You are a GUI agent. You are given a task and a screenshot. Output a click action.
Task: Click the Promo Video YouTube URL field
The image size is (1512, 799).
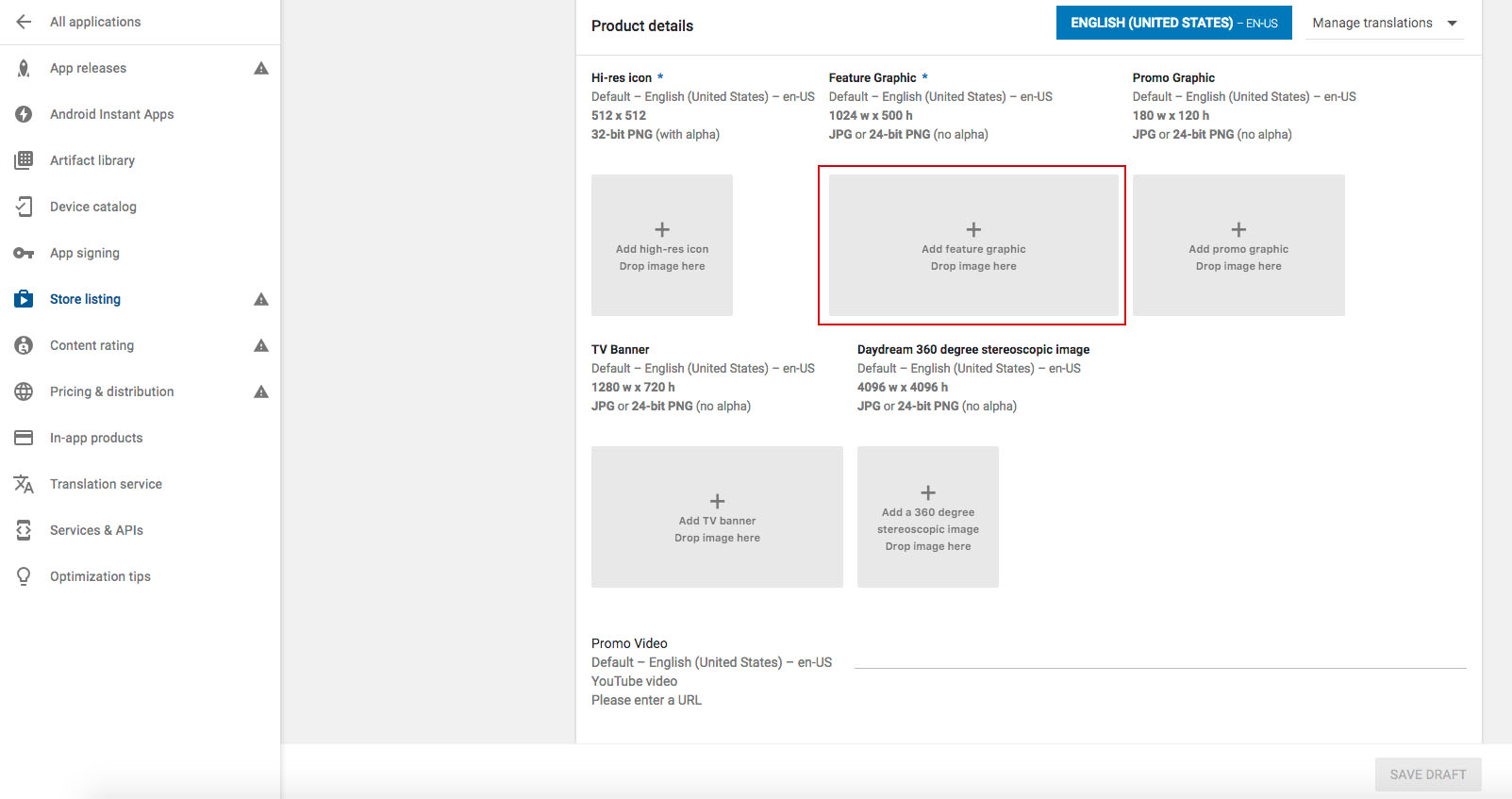tap(1159, 658)
